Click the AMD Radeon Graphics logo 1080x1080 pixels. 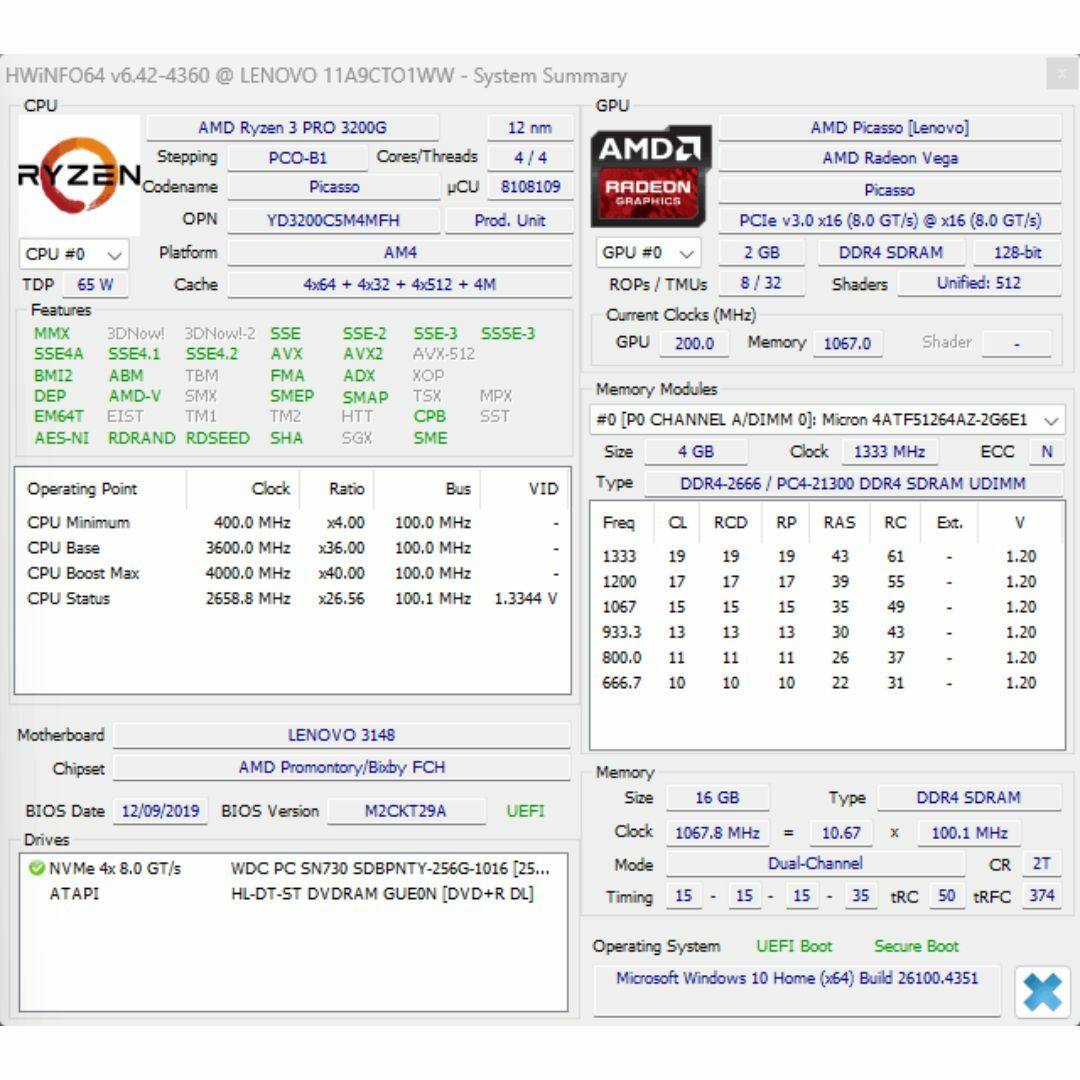tap(650, 176)
